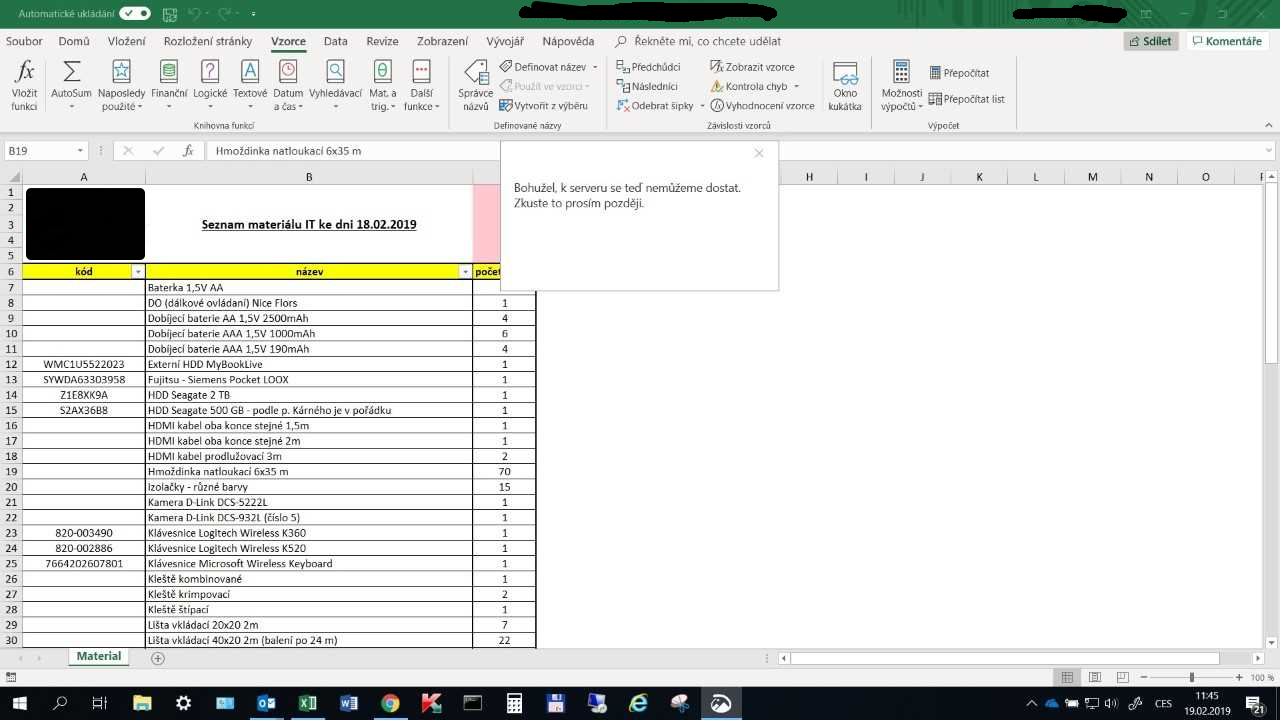The width and height of the screenshot is (1280, 720).
Task: Expand the Name Box dropdown arrow
Action: 80,151
